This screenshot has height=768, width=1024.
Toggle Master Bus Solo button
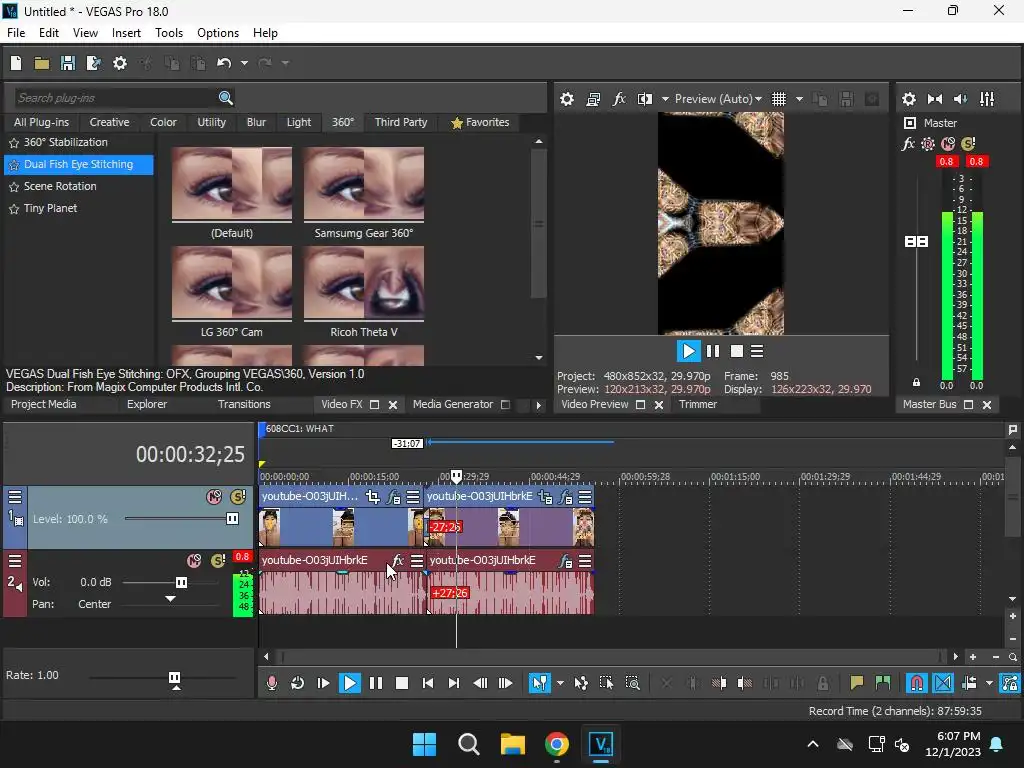[968, 144]
